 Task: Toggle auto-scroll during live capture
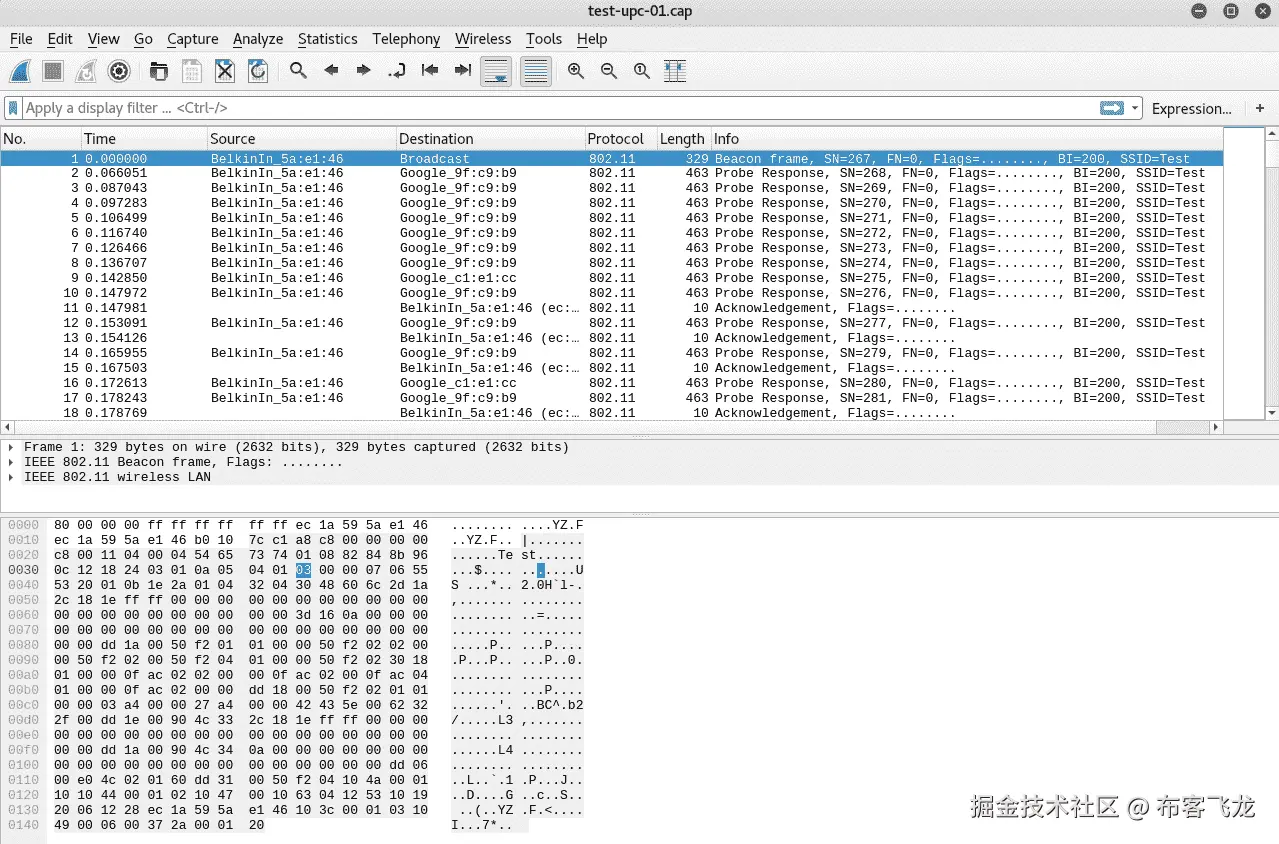pos(496,71)
